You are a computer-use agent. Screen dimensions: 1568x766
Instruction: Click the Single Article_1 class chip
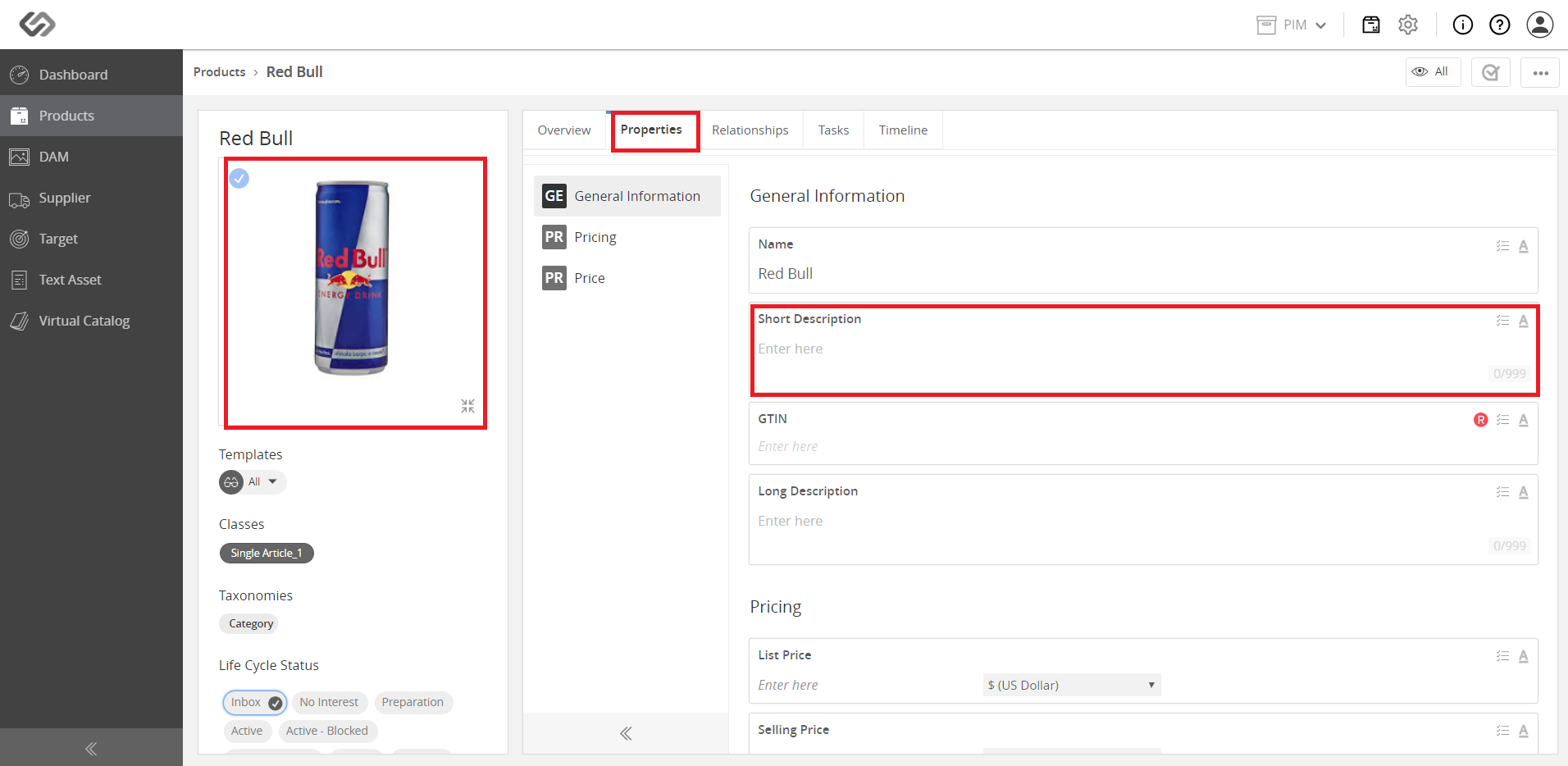tap(267, 554)
